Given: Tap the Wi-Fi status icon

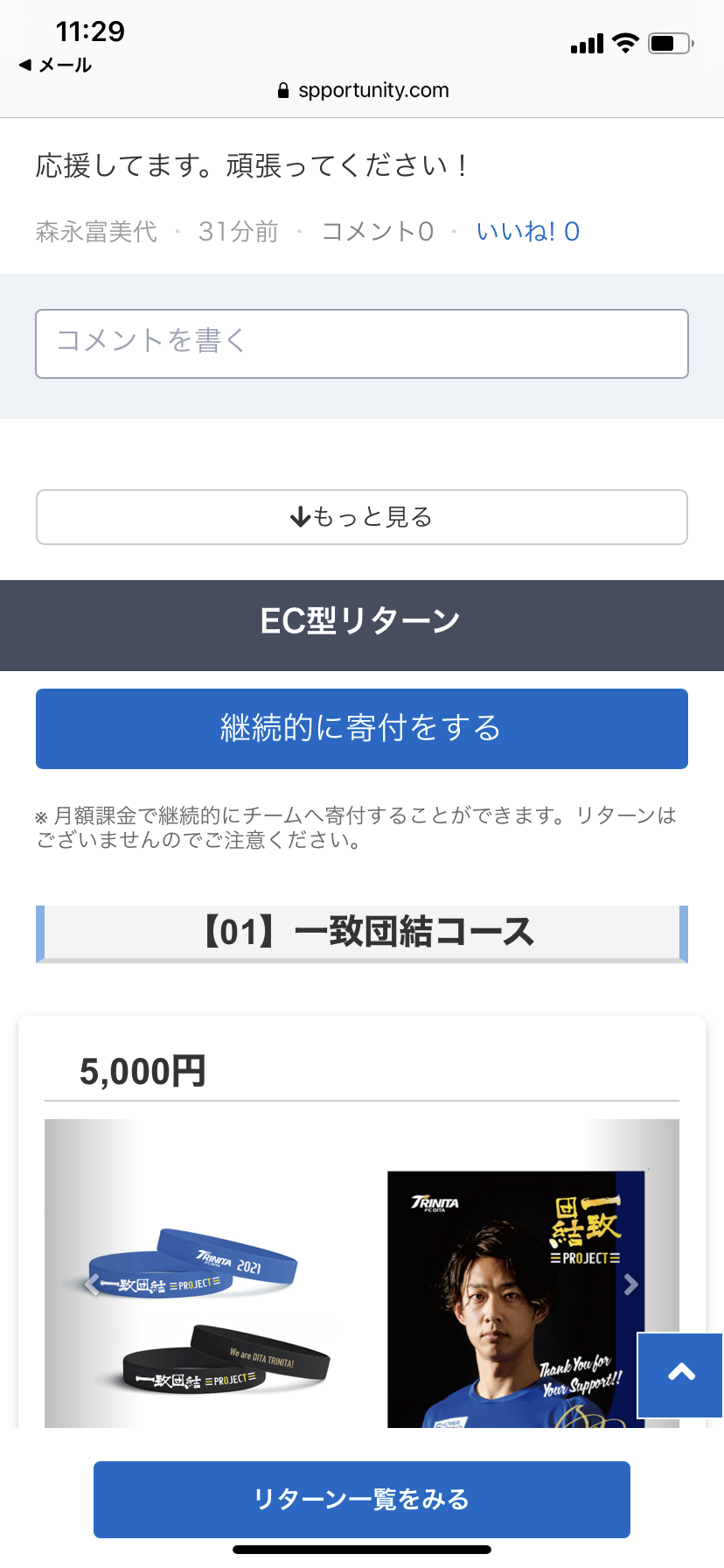Looking at the screenshot, I should [625, 43].
